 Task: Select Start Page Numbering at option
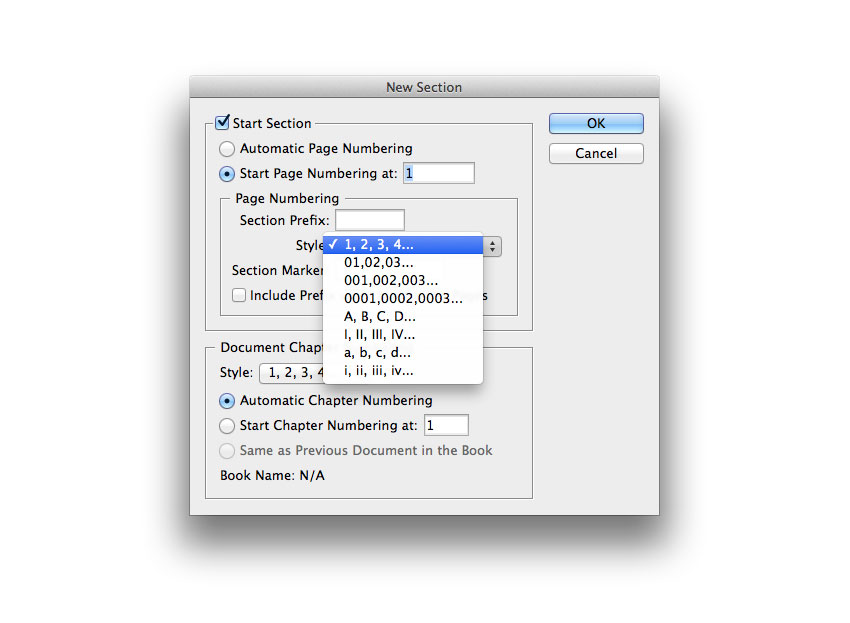(228, 174)
